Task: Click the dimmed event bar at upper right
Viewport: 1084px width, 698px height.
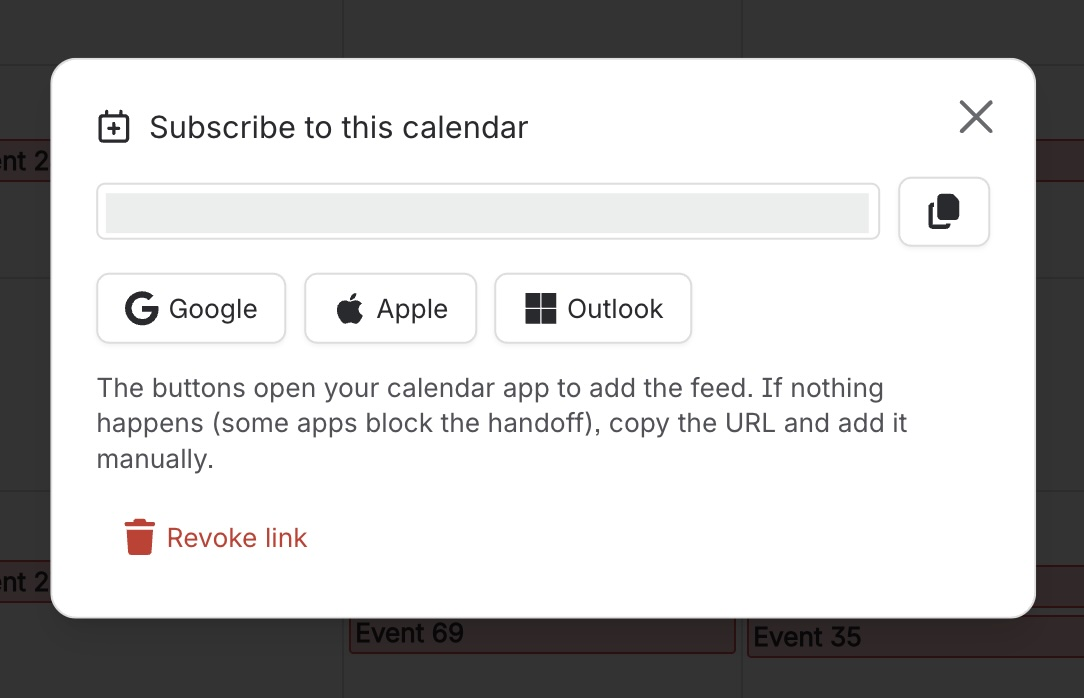Action: [x=1060, y=160]
